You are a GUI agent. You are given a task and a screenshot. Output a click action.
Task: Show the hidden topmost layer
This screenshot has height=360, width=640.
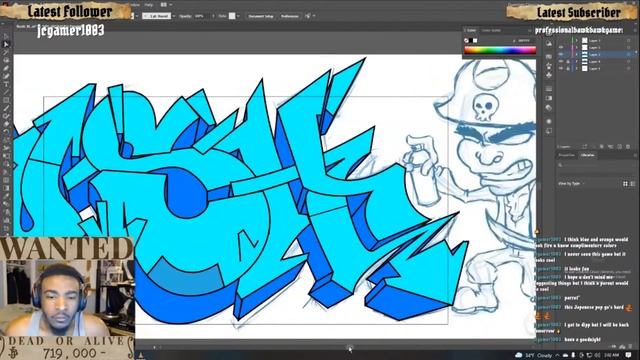tap(561, 40)
